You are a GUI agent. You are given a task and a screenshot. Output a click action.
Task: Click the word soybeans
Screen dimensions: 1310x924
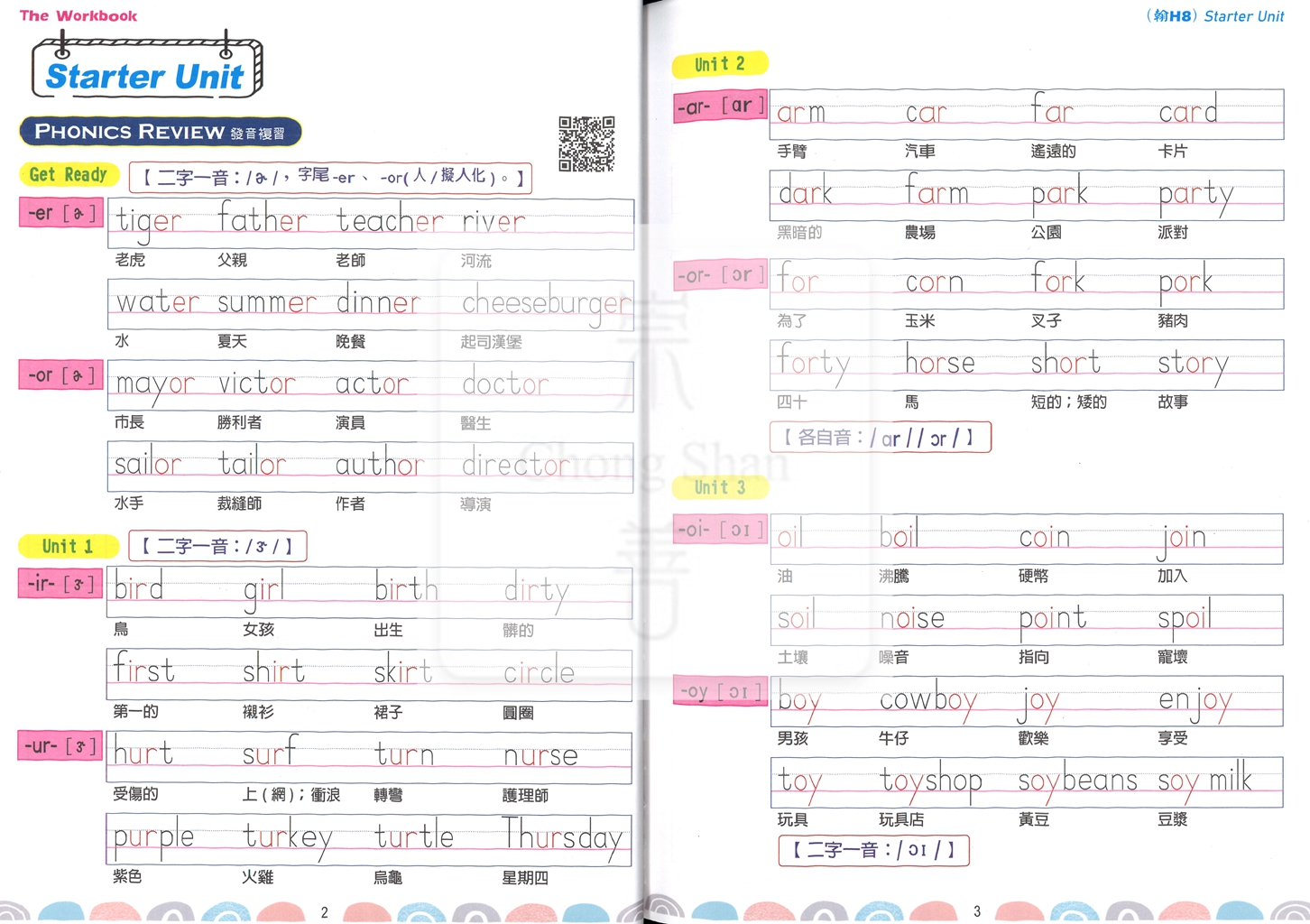pos(1078,781)
